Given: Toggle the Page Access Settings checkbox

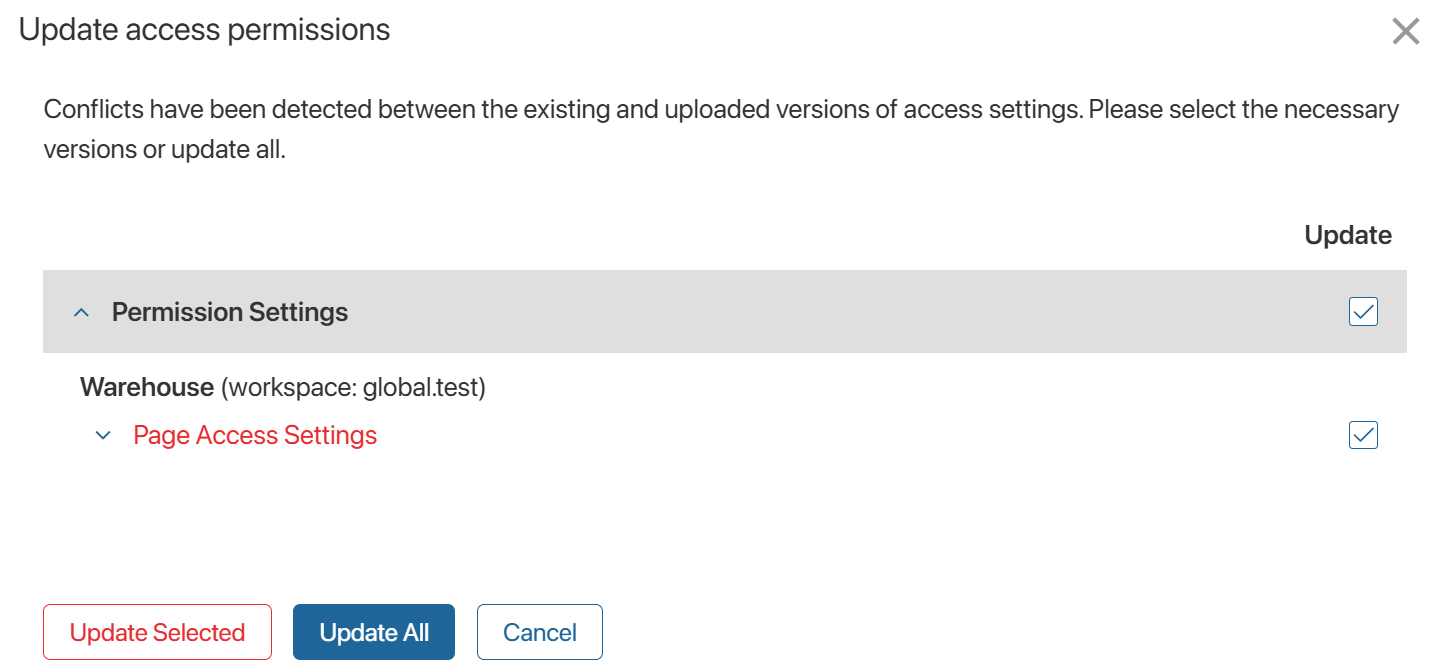Looking at the screenshot, I should pyautogui.click(x=1363, y=435).
